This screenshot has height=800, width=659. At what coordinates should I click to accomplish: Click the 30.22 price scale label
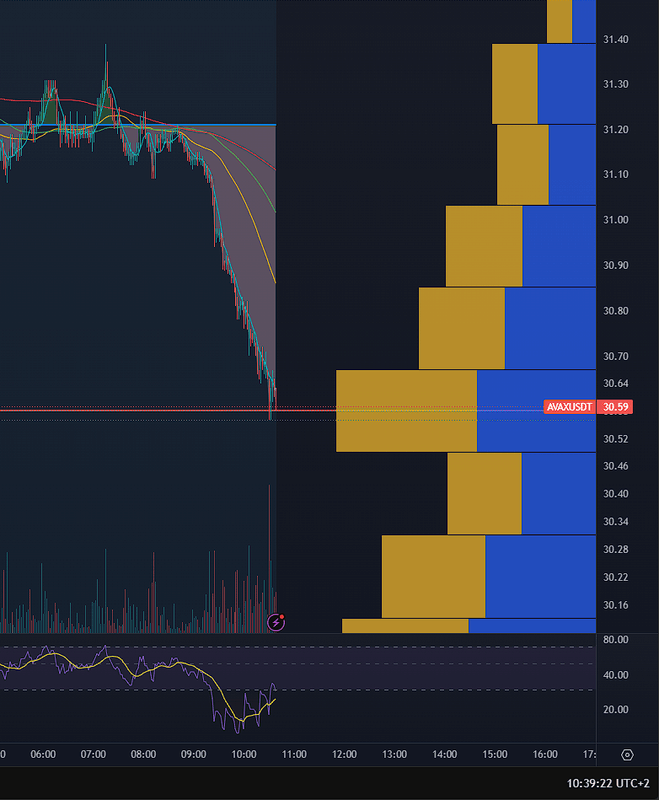616,577
